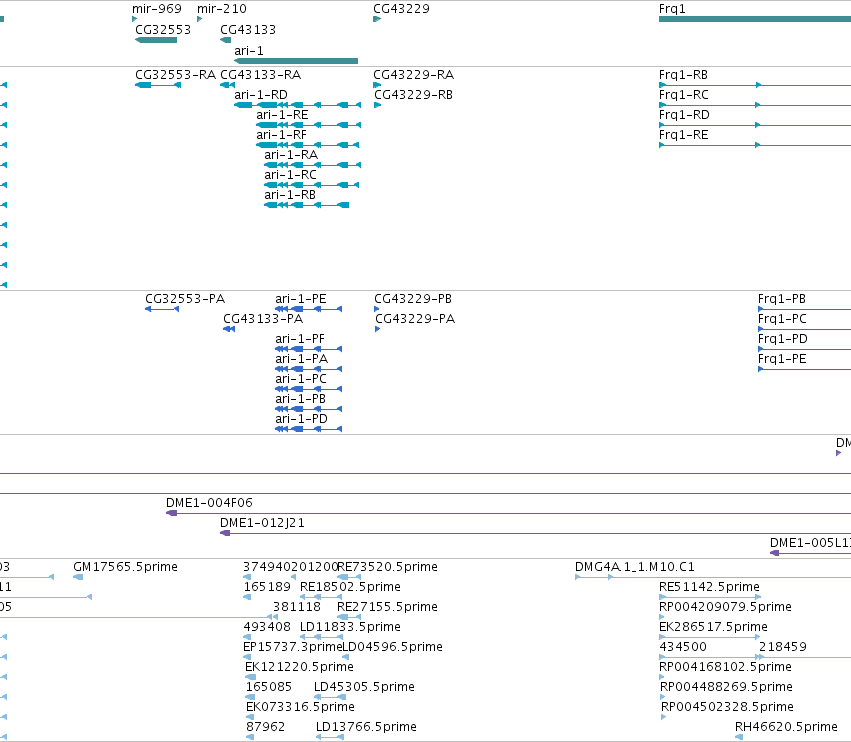Click the CG43133 gene label
The image size is (851, 742).
coord(248,29)
